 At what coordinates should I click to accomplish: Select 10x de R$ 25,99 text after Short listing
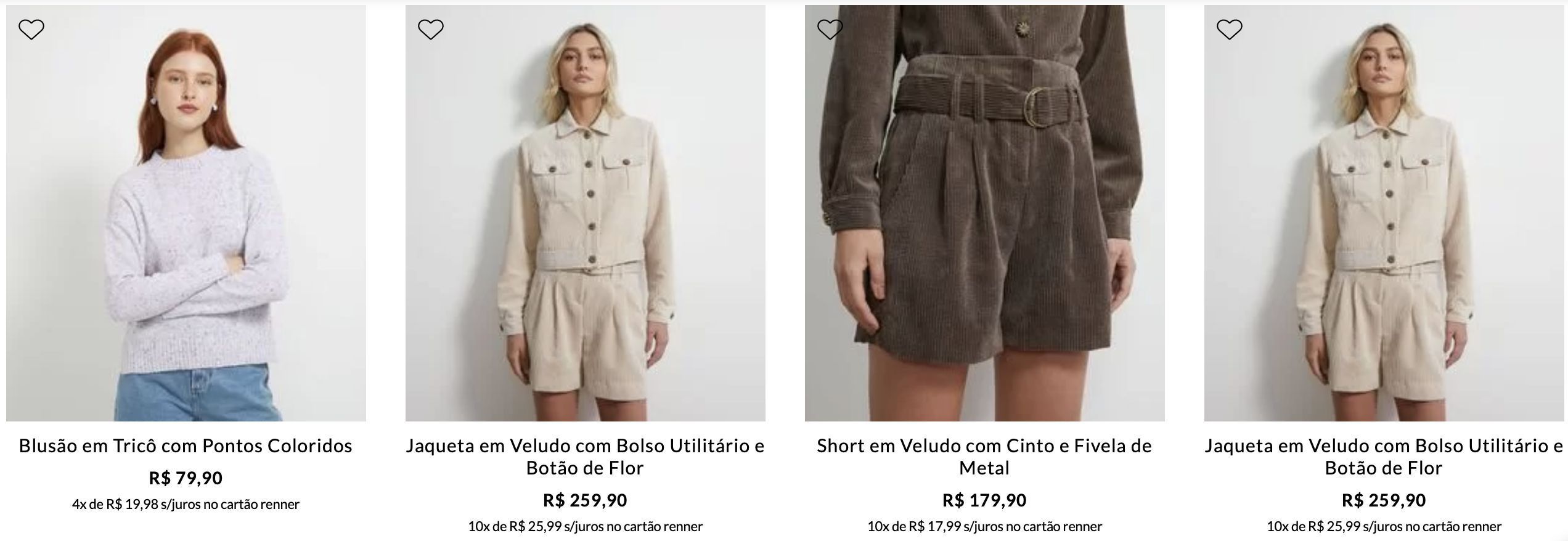(1384, 526)
